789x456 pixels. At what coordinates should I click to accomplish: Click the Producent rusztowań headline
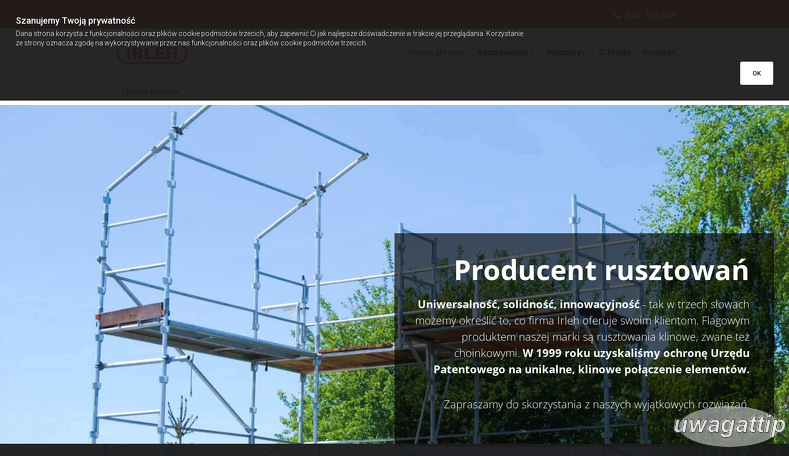[601, 270]
